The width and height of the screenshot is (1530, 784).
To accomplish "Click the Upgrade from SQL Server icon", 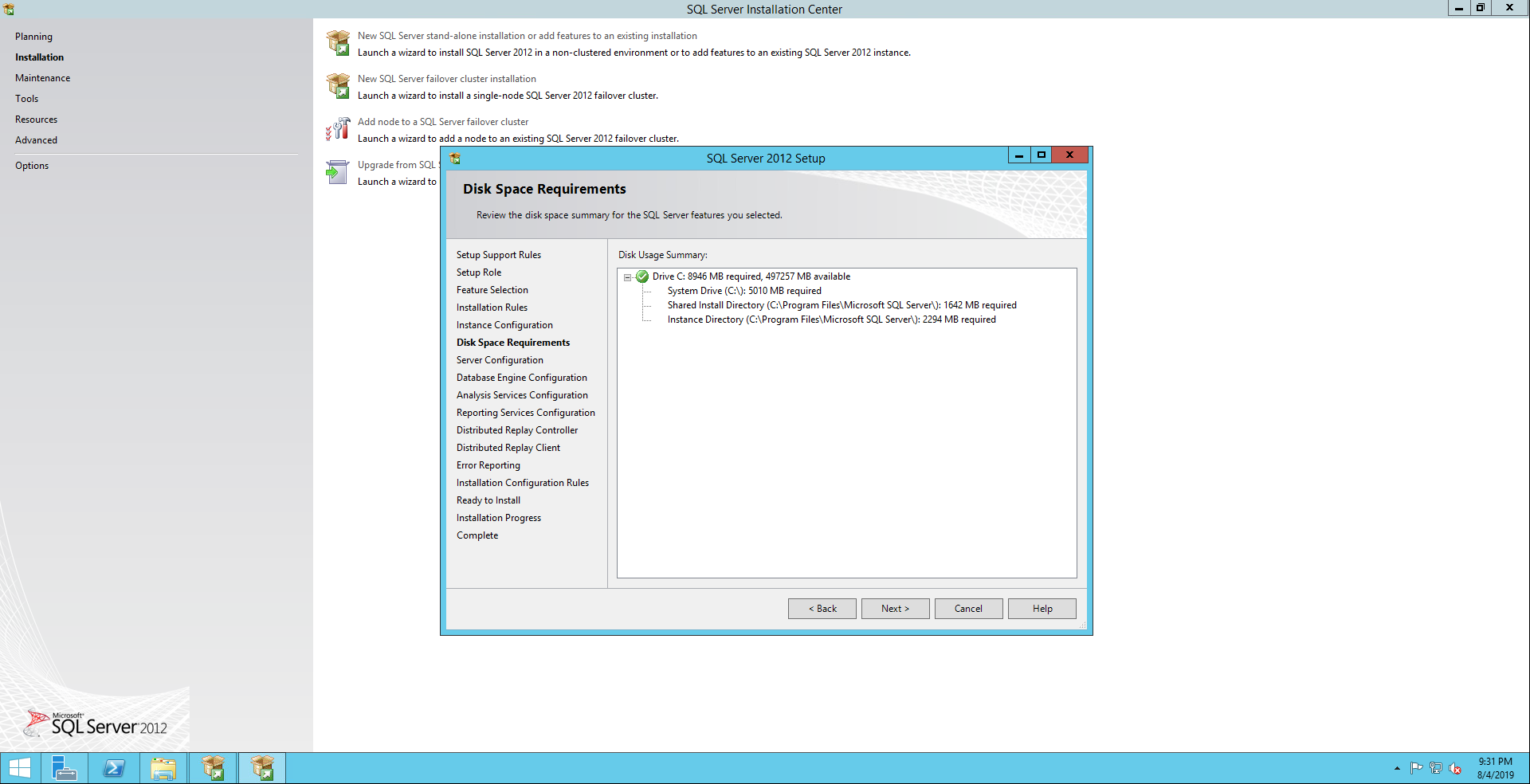I will point(338,172).
